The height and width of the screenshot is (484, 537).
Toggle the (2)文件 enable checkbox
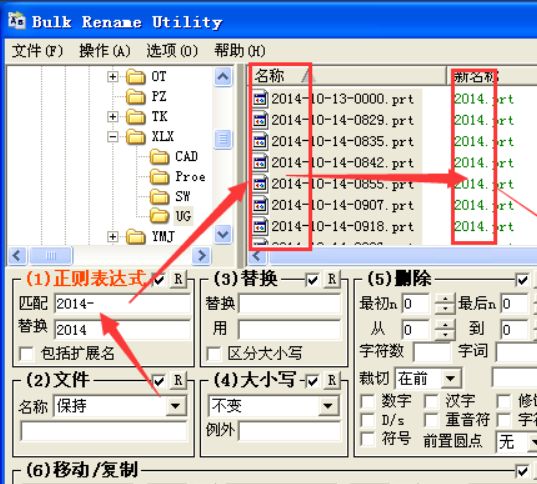(x=158, y=381)
